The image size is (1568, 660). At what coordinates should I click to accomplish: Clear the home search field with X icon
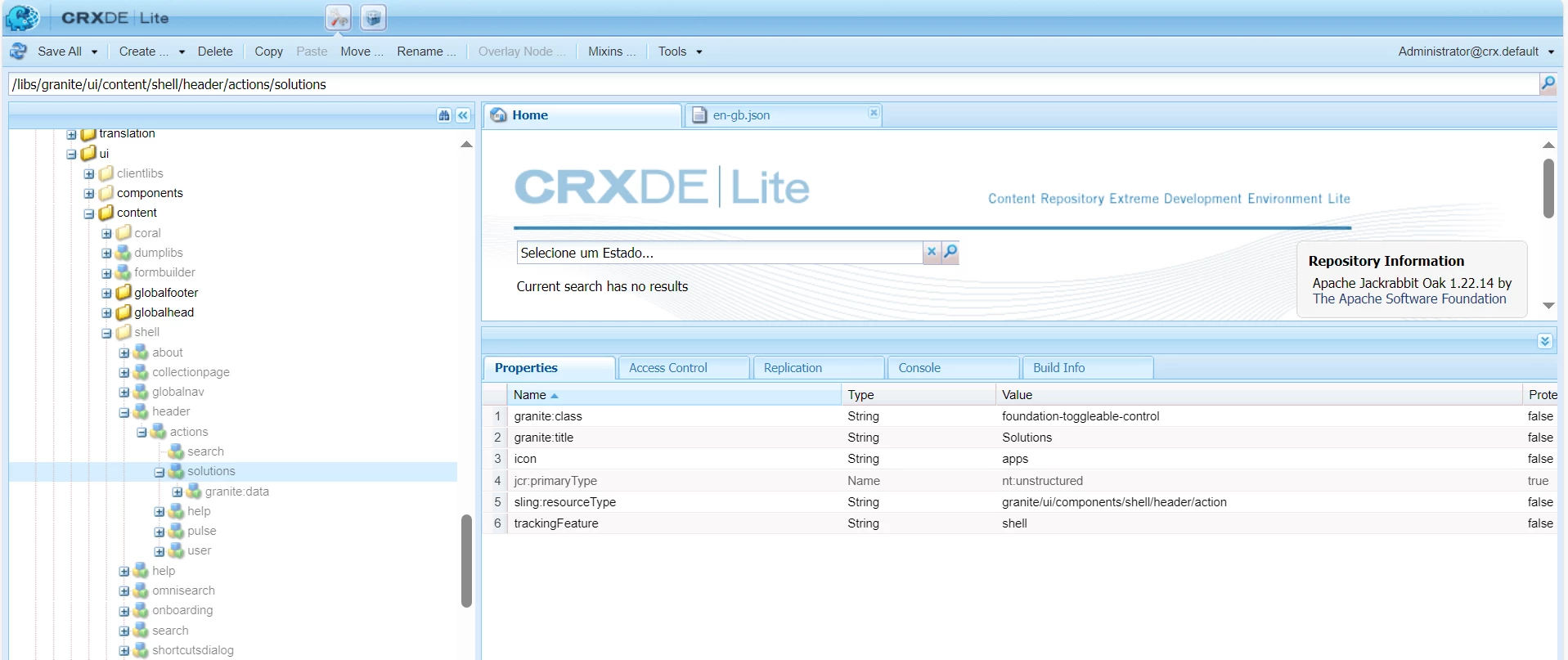tap(932, 252)
